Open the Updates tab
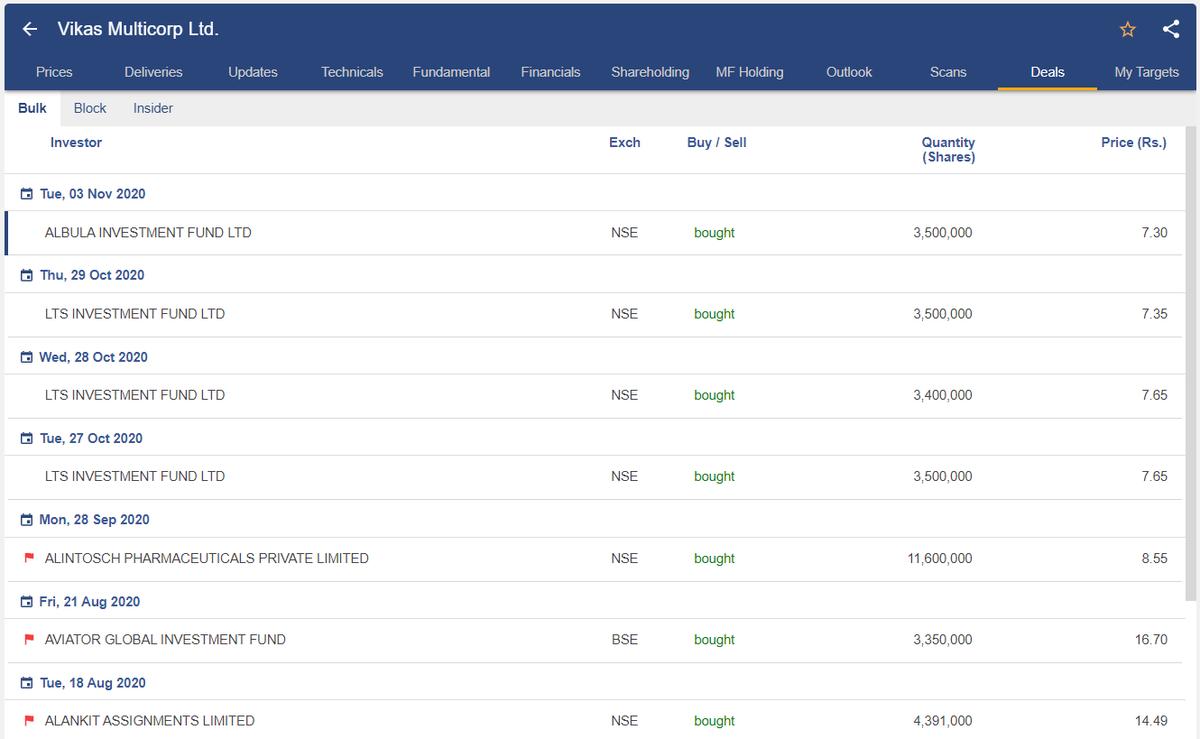The image size is (1200, 739). [253, 72]
